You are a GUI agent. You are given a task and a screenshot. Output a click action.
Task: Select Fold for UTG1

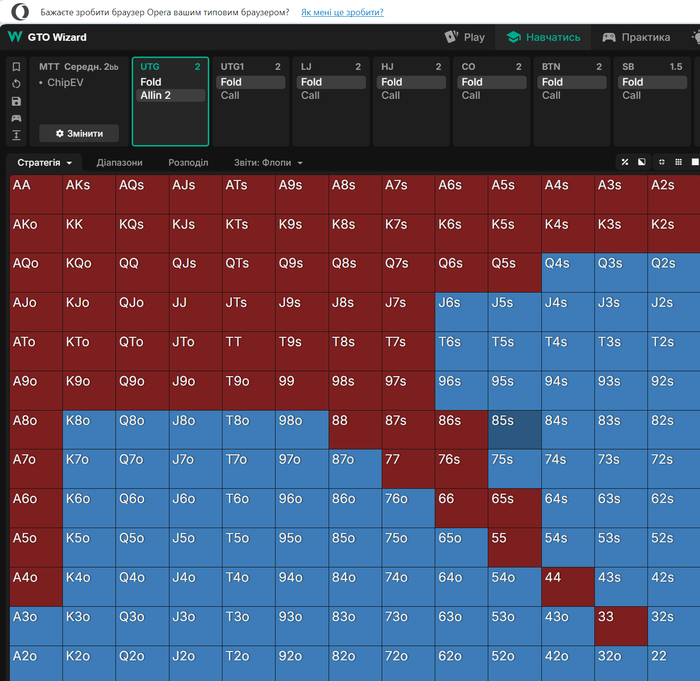[250, 82]
